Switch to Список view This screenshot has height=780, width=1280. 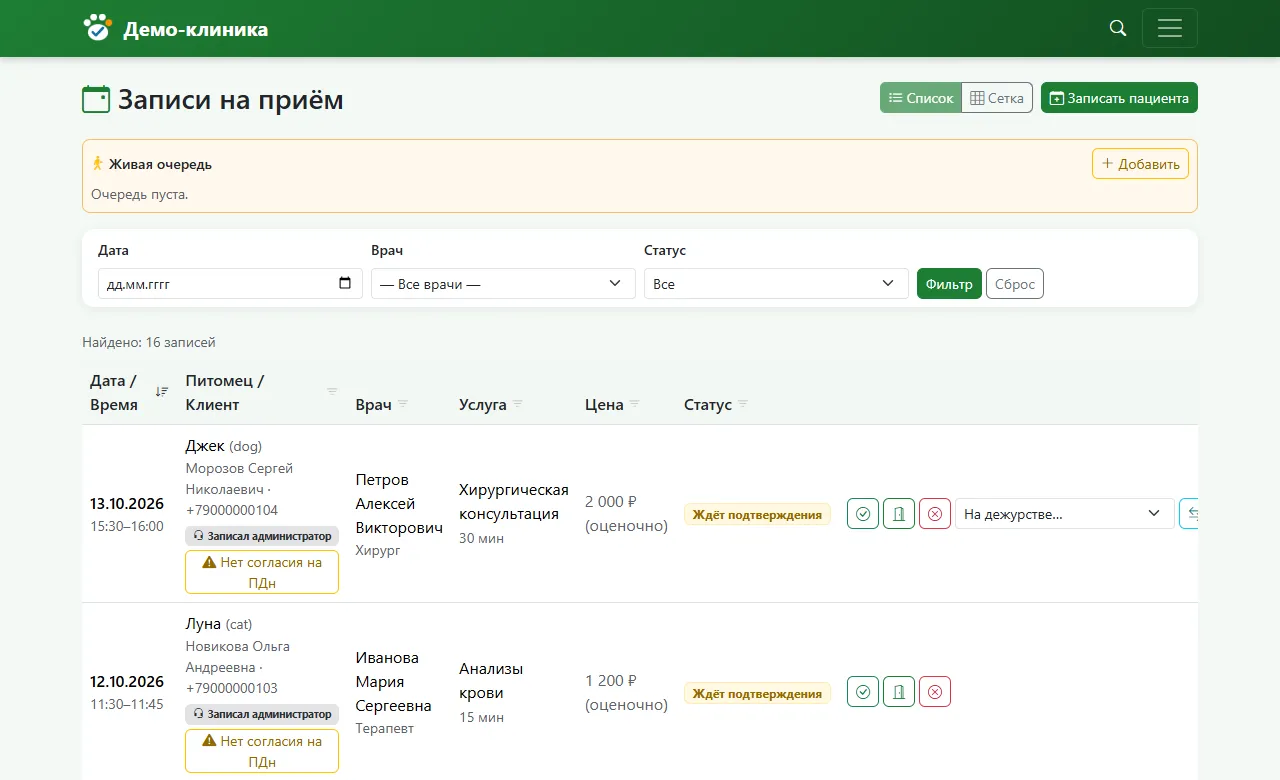[x=921, y=98]
